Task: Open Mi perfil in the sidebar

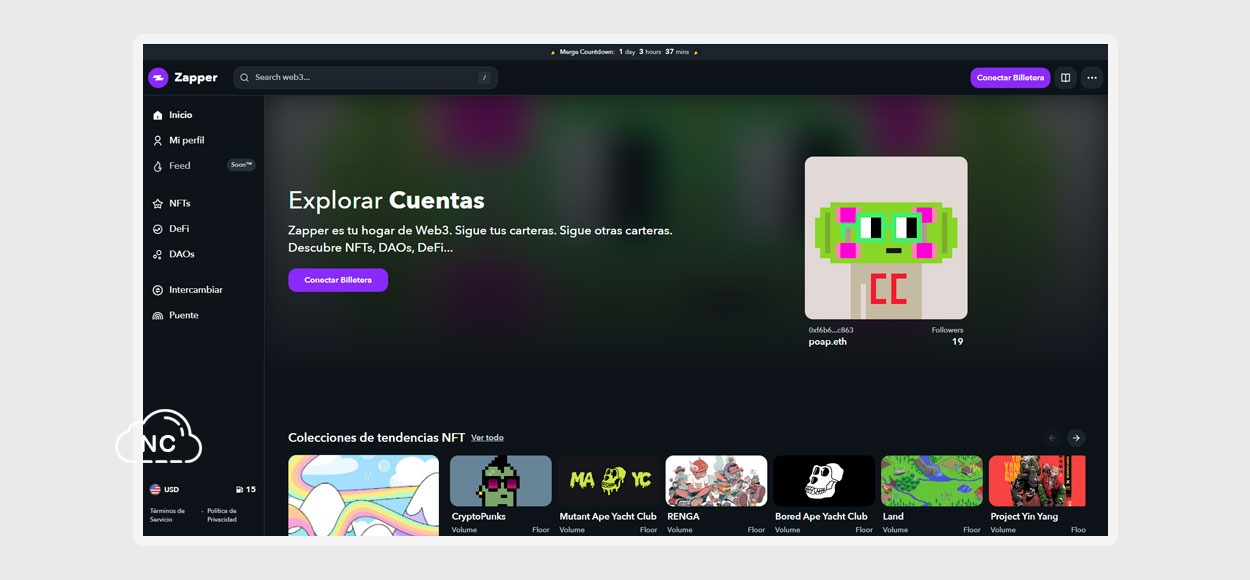Action: 186,140
